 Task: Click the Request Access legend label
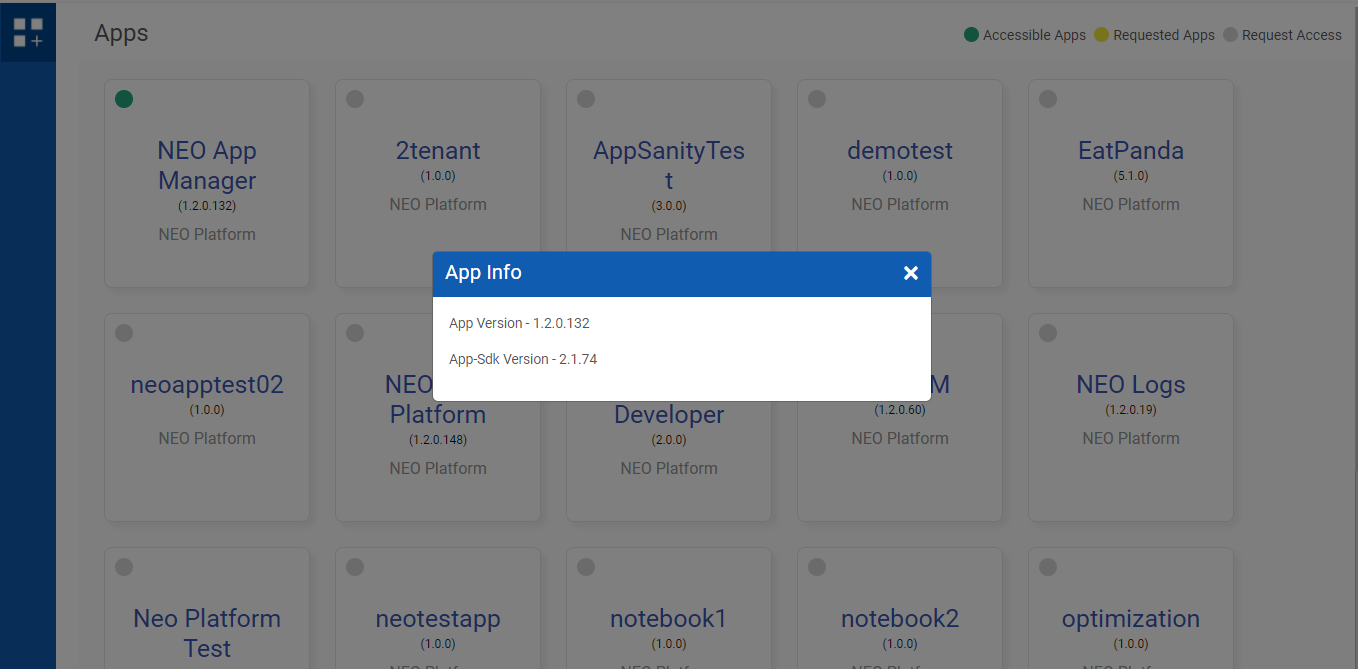(1292, 35)
